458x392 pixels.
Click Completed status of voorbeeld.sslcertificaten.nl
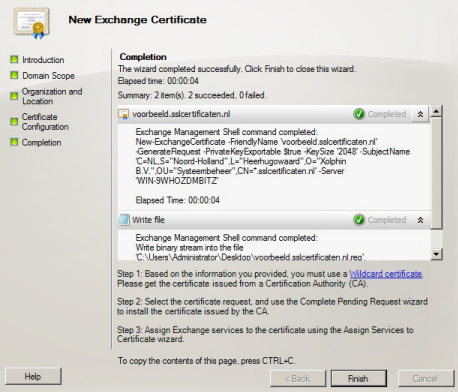point(387,114)
